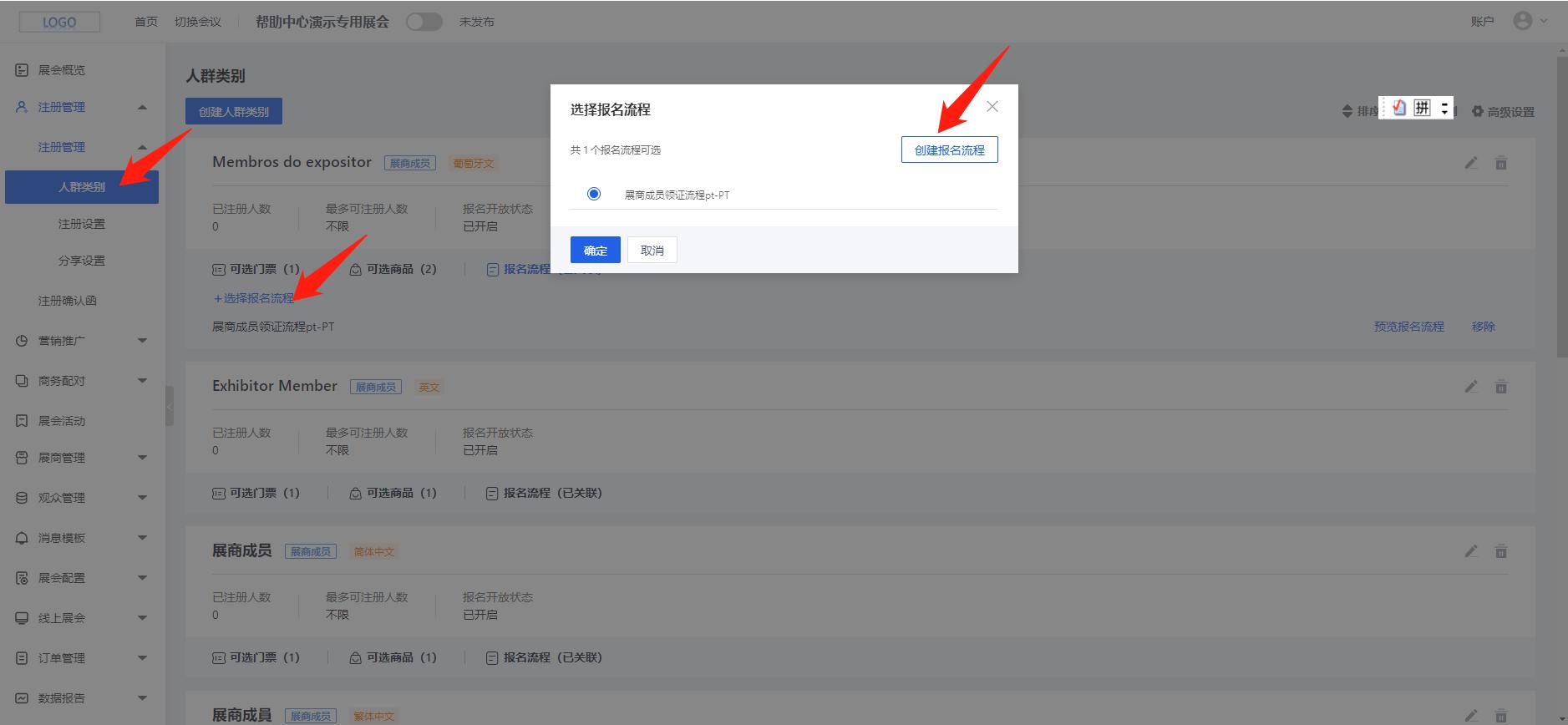Click the advanced settings gear icon
Image resolution: width=1568 pixels, height=725 pixels.
point(1477,112)
